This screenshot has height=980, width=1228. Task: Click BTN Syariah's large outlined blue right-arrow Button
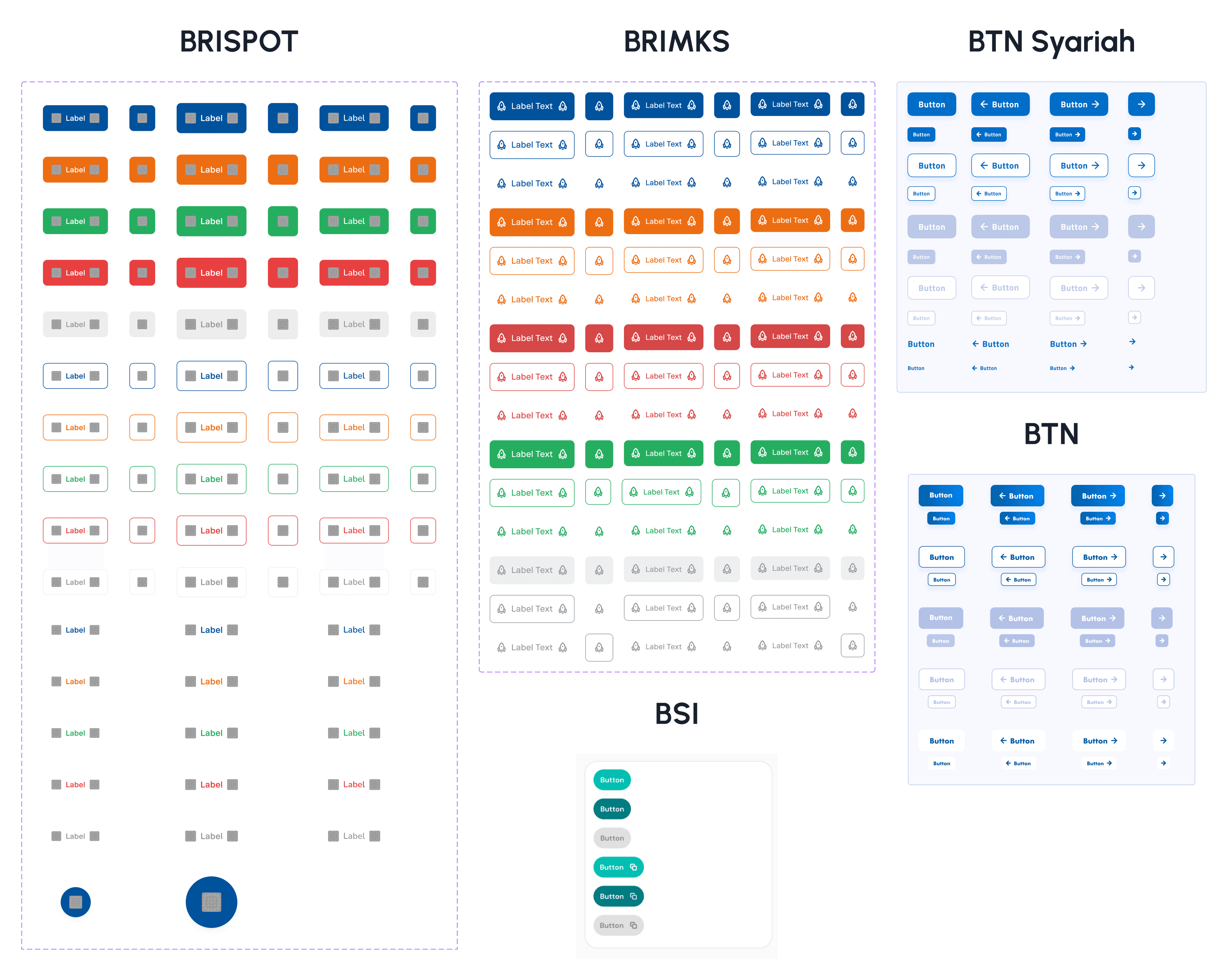1079,165
